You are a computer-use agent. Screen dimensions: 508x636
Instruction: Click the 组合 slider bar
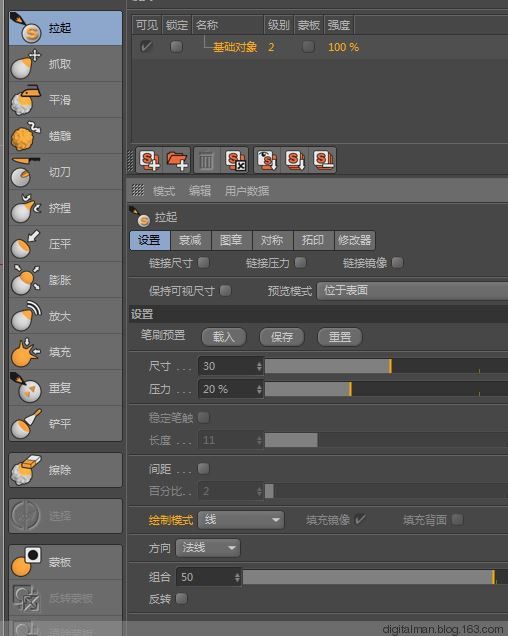[375, 577]
